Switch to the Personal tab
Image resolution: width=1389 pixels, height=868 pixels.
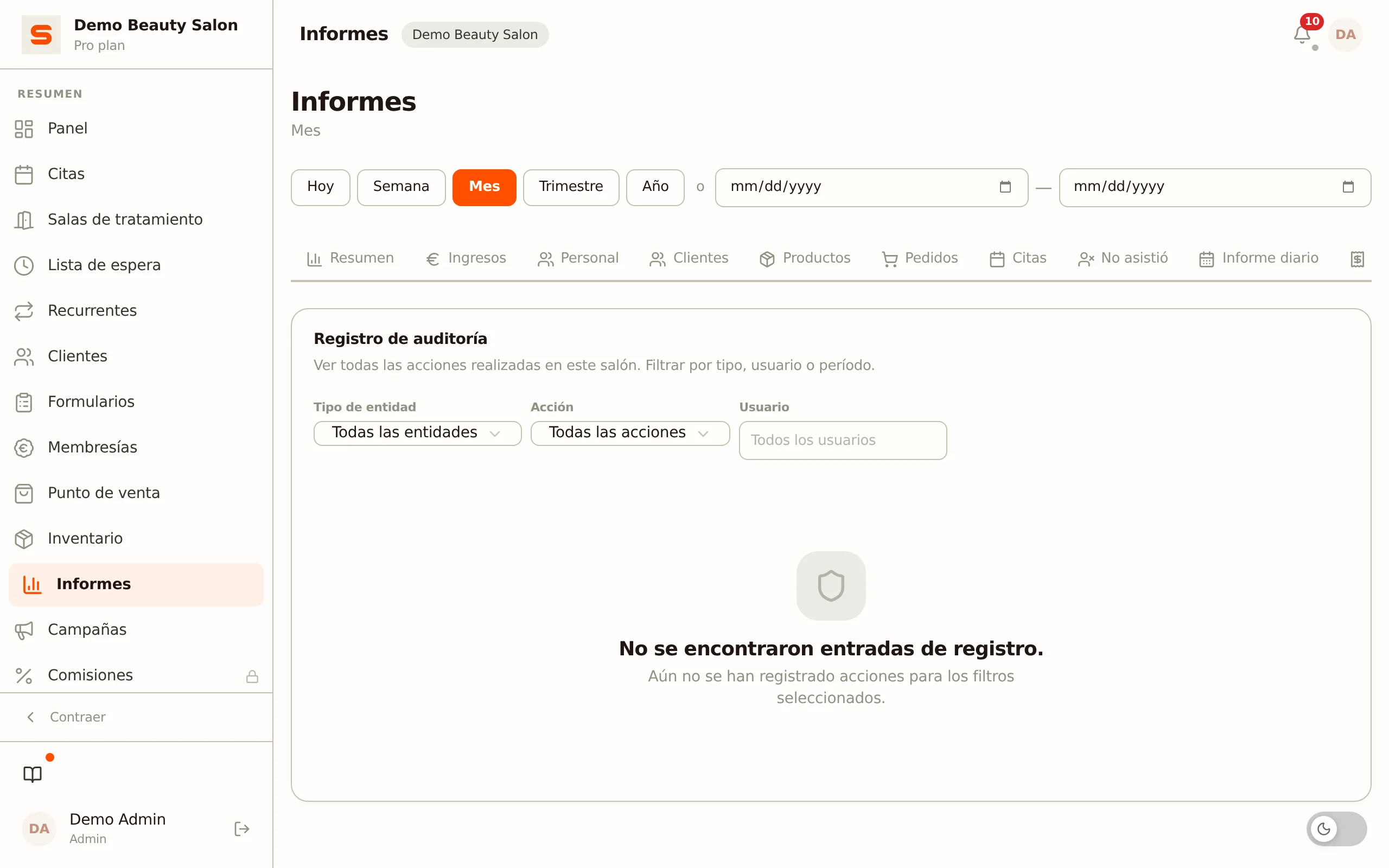pyautogui.click(x=577, y=258)
